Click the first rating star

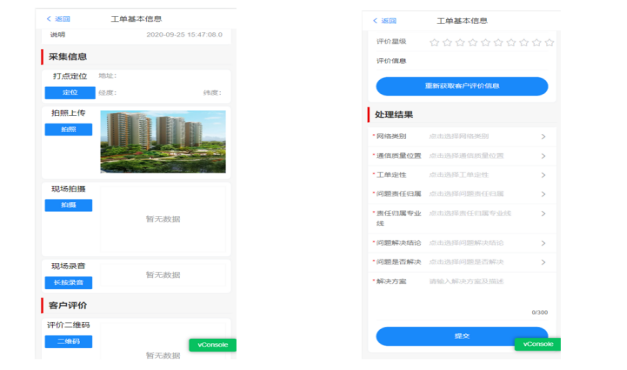tap(434, 42)
